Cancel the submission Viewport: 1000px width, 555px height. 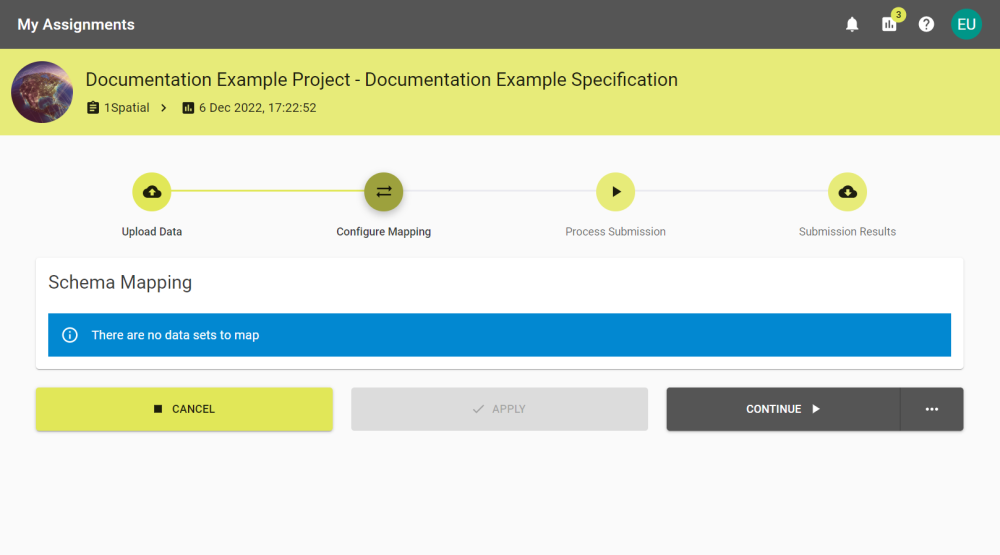[x=184, y=409]
